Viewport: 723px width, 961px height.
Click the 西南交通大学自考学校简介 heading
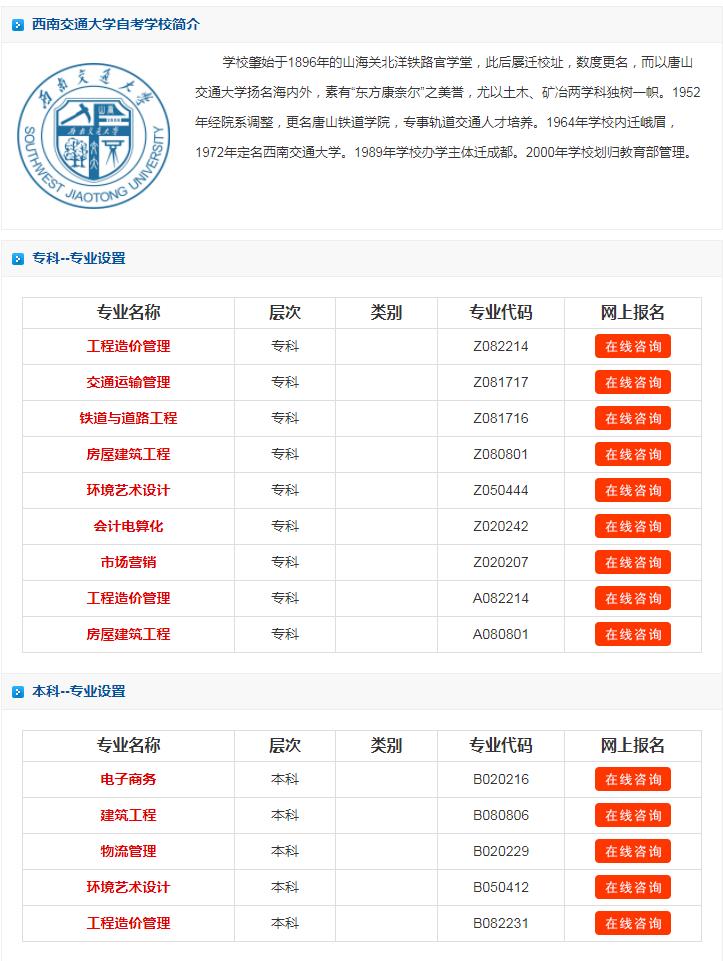[x=116, y=25]
